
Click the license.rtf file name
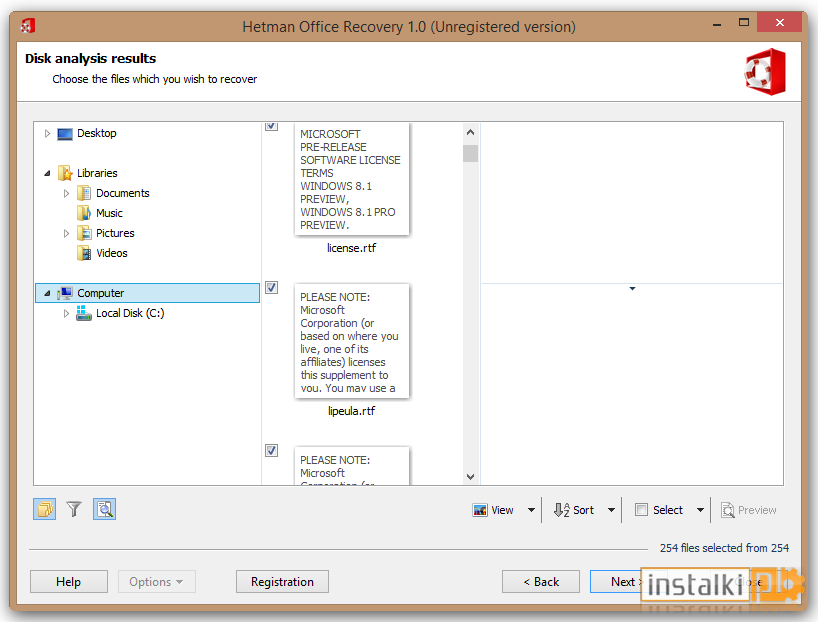click(352, 248)
